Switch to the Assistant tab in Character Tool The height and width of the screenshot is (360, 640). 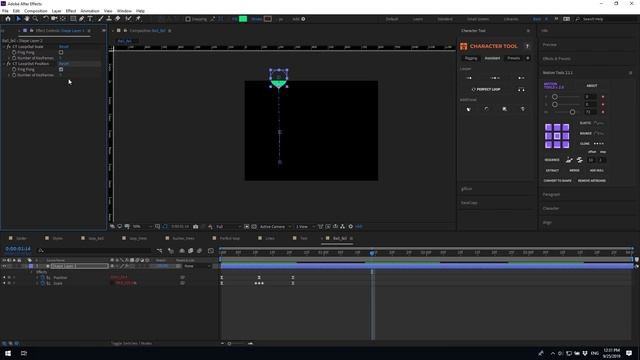tap(492, 58)
